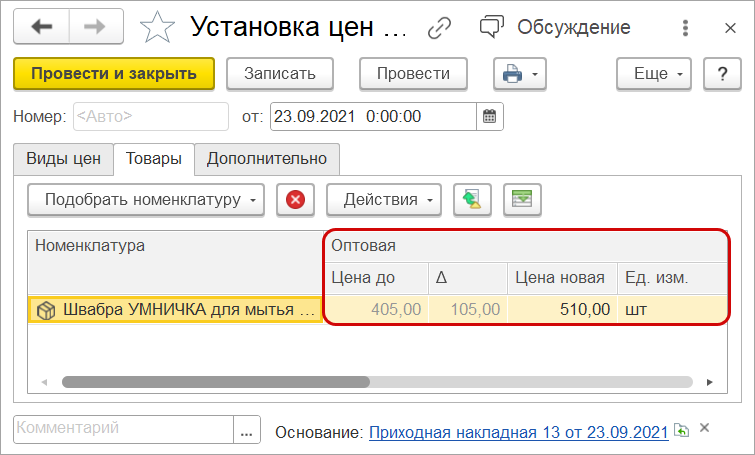Image resolution: width=755 pixels, height=455 pixels.
Task: Open the Дополнительно tab
Action: 267,159
